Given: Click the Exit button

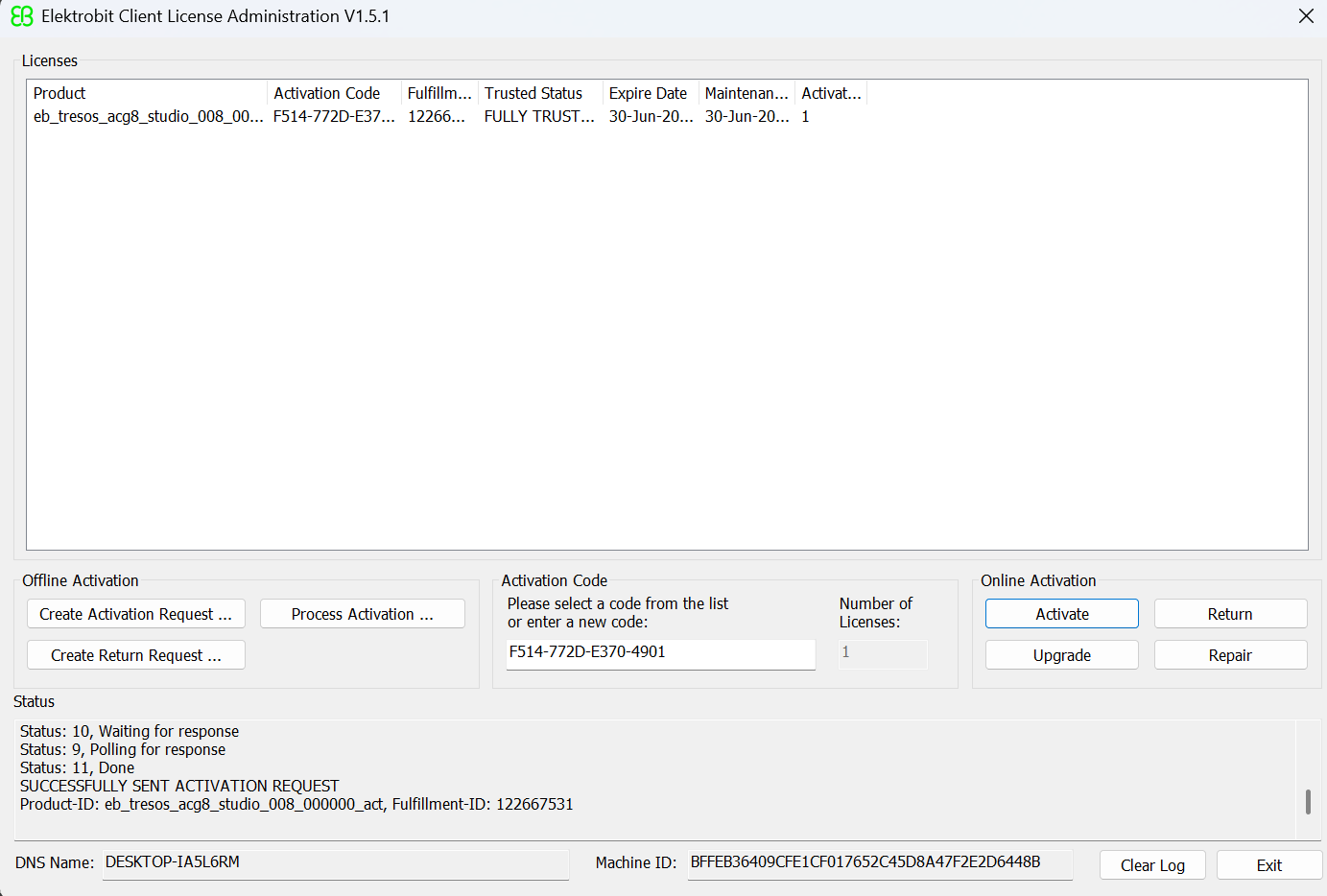Looking at the screenshot, I should click(1268, 865).
